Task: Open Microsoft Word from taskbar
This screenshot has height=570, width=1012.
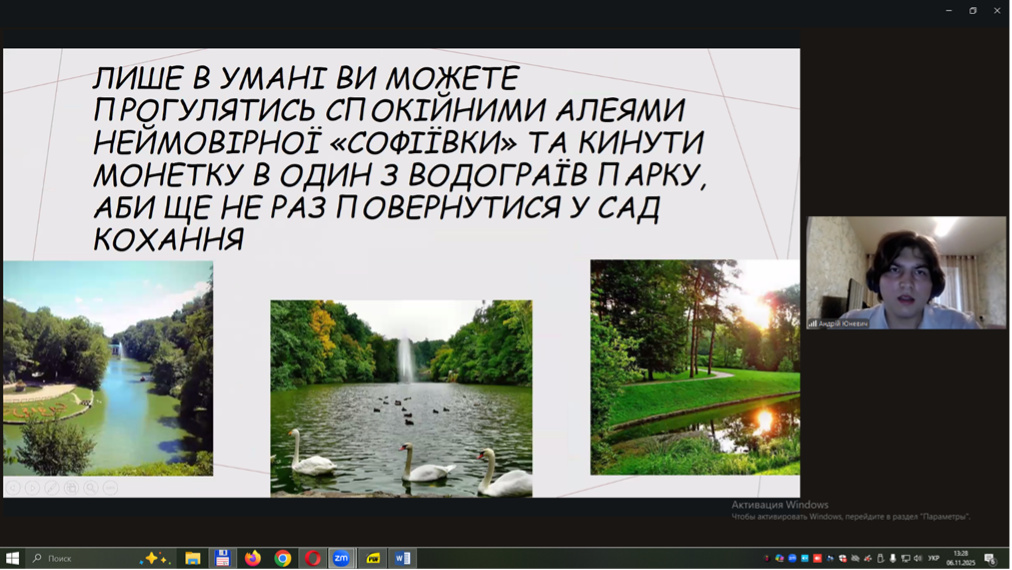Action: (402, 558)
